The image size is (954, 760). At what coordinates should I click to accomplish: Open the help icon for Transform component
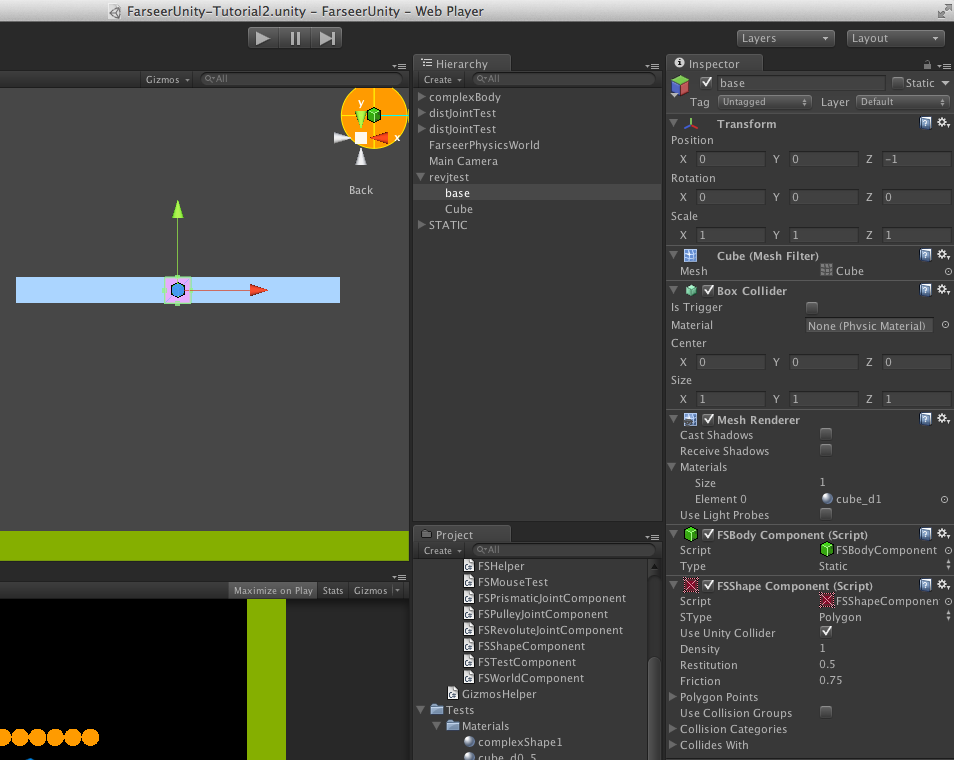[x=925, y=124]
